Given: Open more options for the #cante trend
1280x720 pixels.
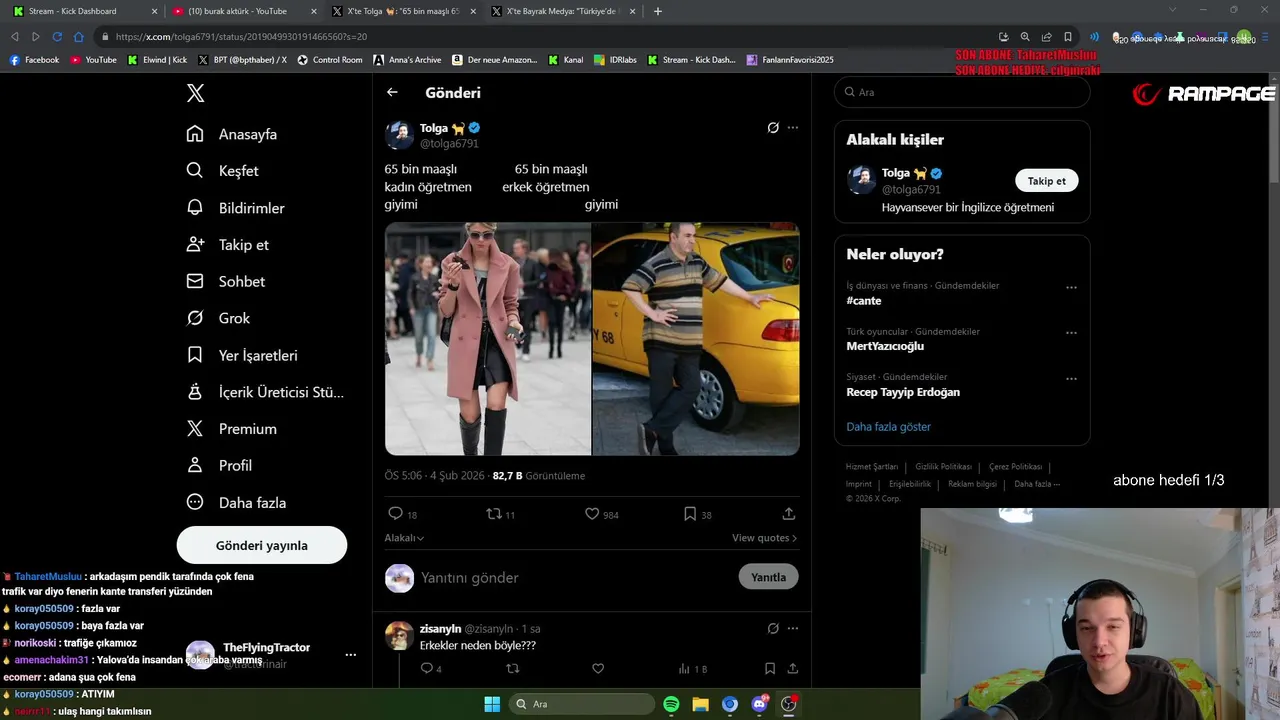Looking at the screenshot, I should pos(1071,287).
